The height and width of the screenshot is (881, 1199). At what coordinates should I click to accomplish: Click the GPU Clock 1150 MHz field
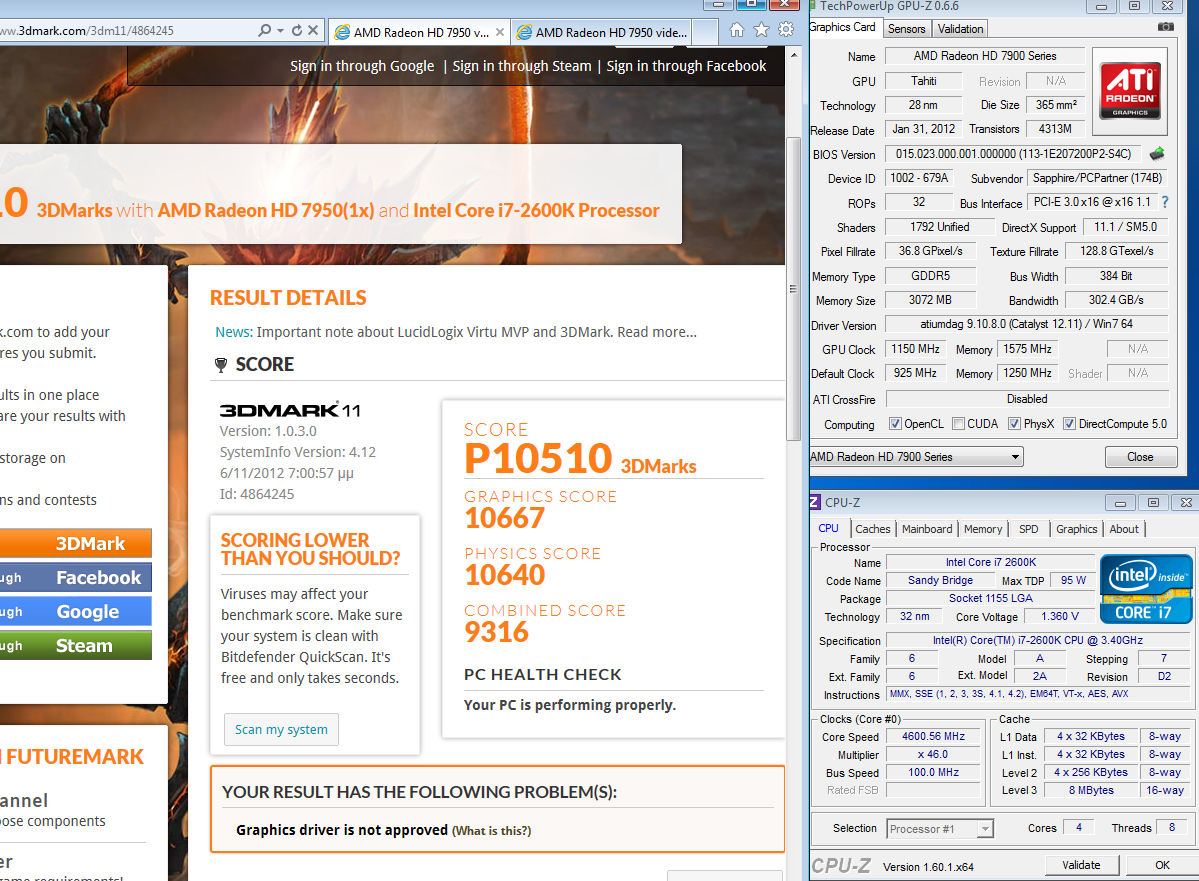coord(915,349)
